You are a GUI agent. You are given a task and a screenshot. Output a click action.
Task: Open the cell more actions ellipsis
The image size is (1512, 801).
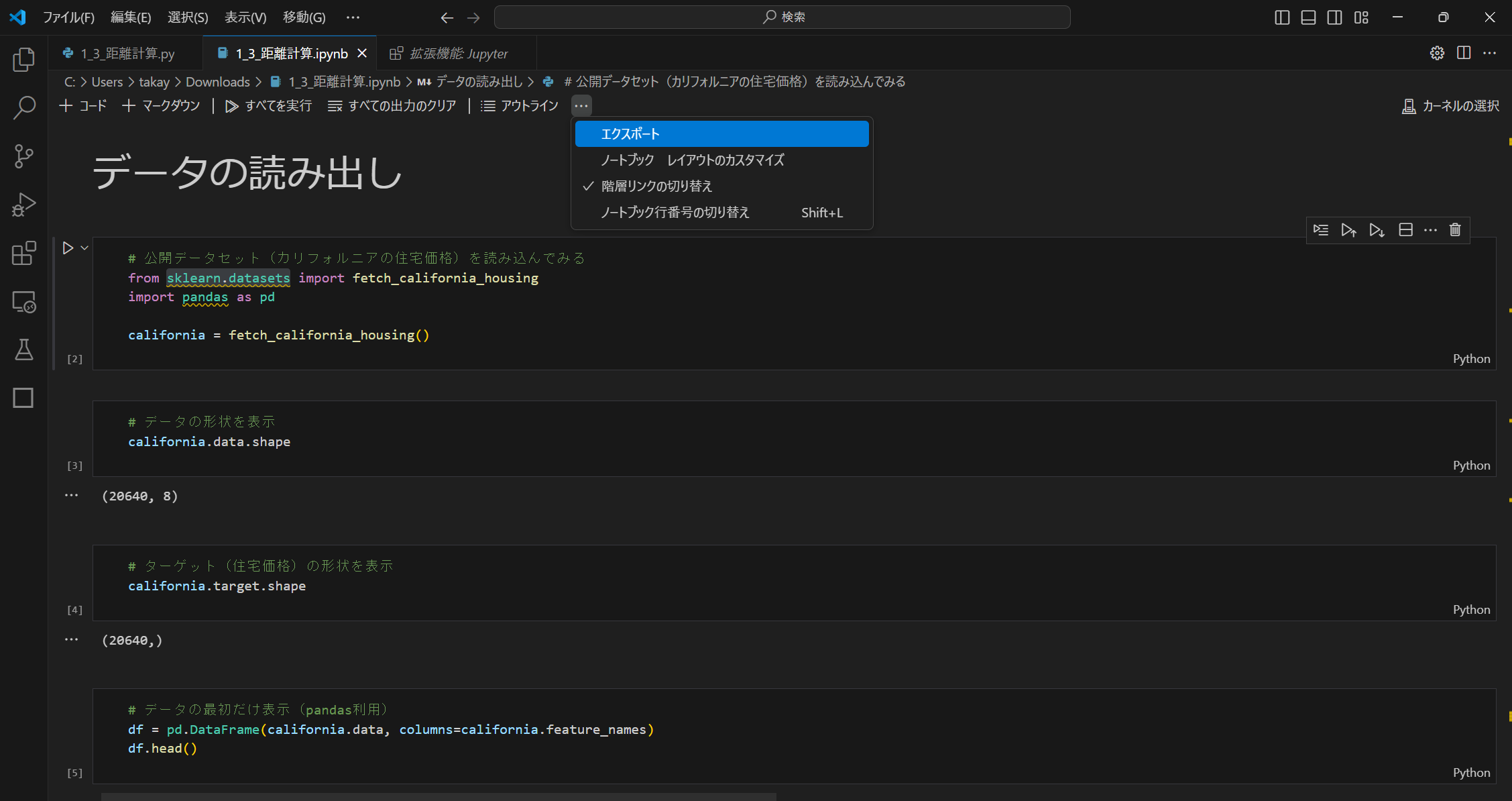(x=1432, y=230)
